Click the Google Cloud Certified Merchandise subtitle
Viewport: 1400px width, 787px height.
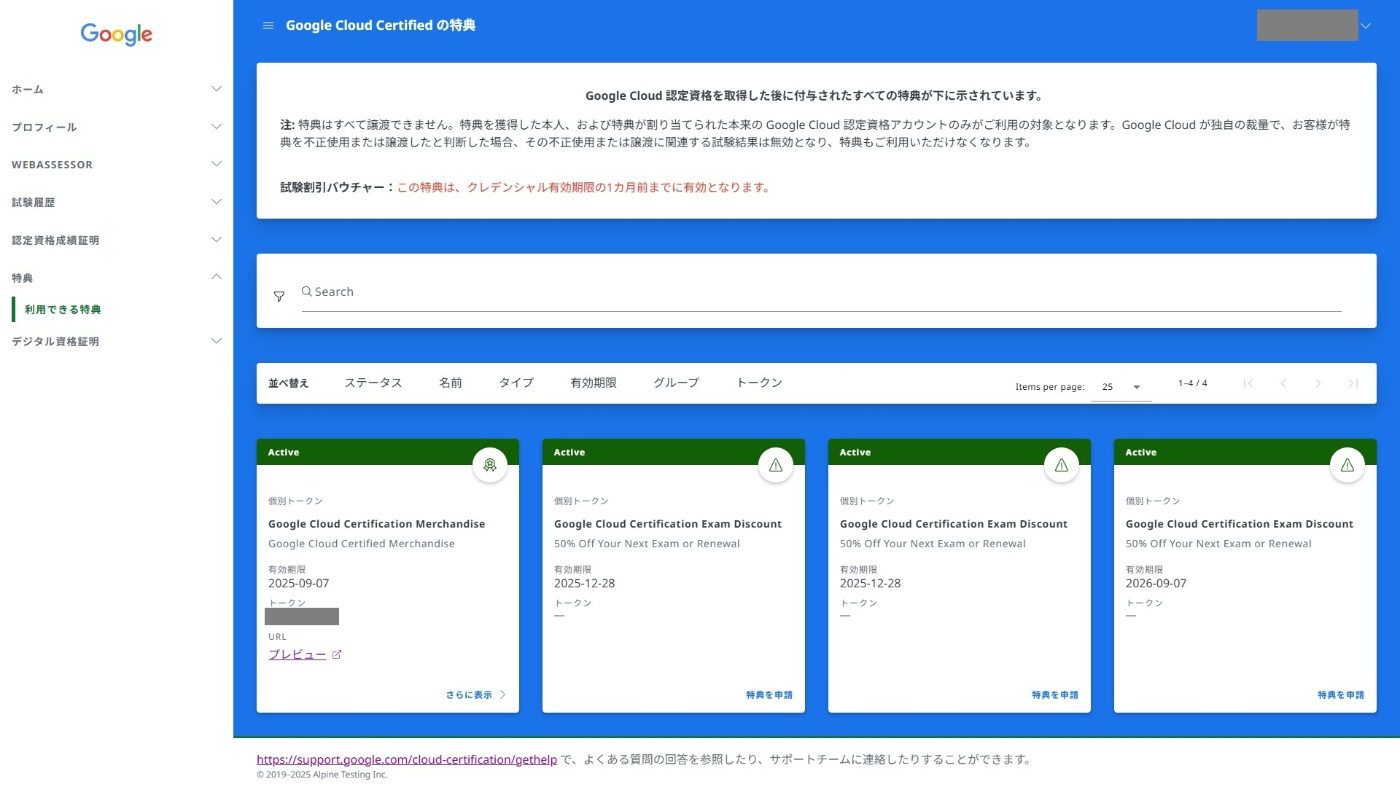pyautogui.click(x=361, y=544)
